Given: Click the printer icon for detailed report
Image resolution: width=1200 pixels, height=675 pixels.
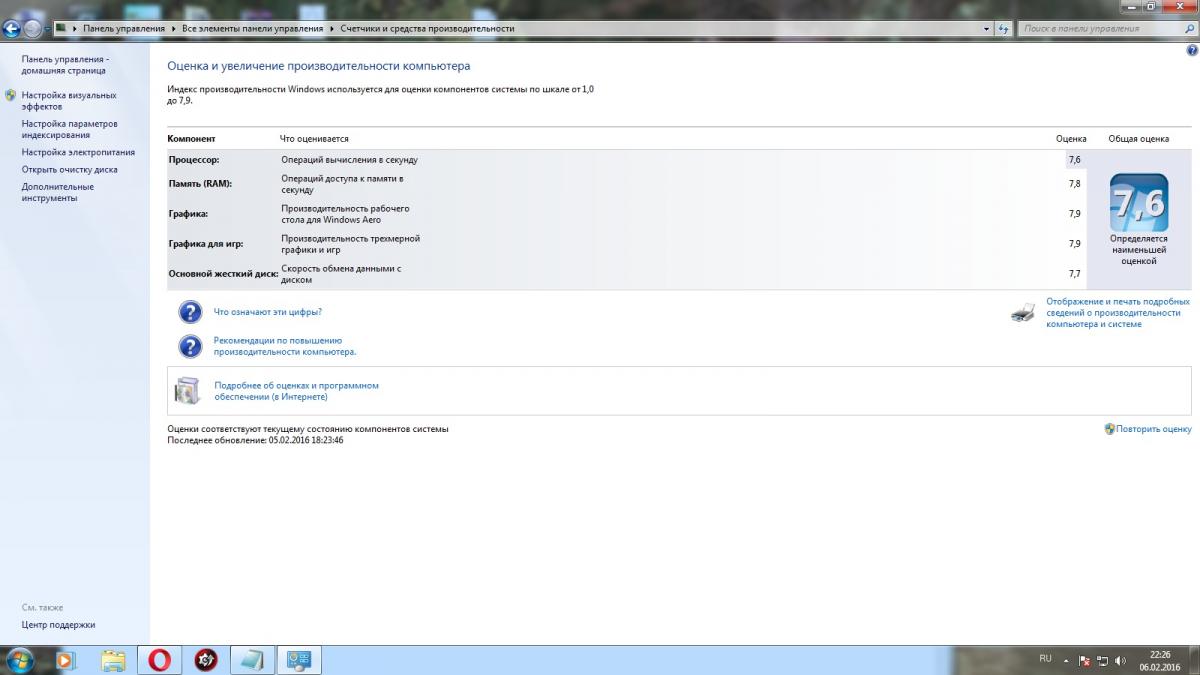Looking at the screenshot, I should (x=1023, y=313).
